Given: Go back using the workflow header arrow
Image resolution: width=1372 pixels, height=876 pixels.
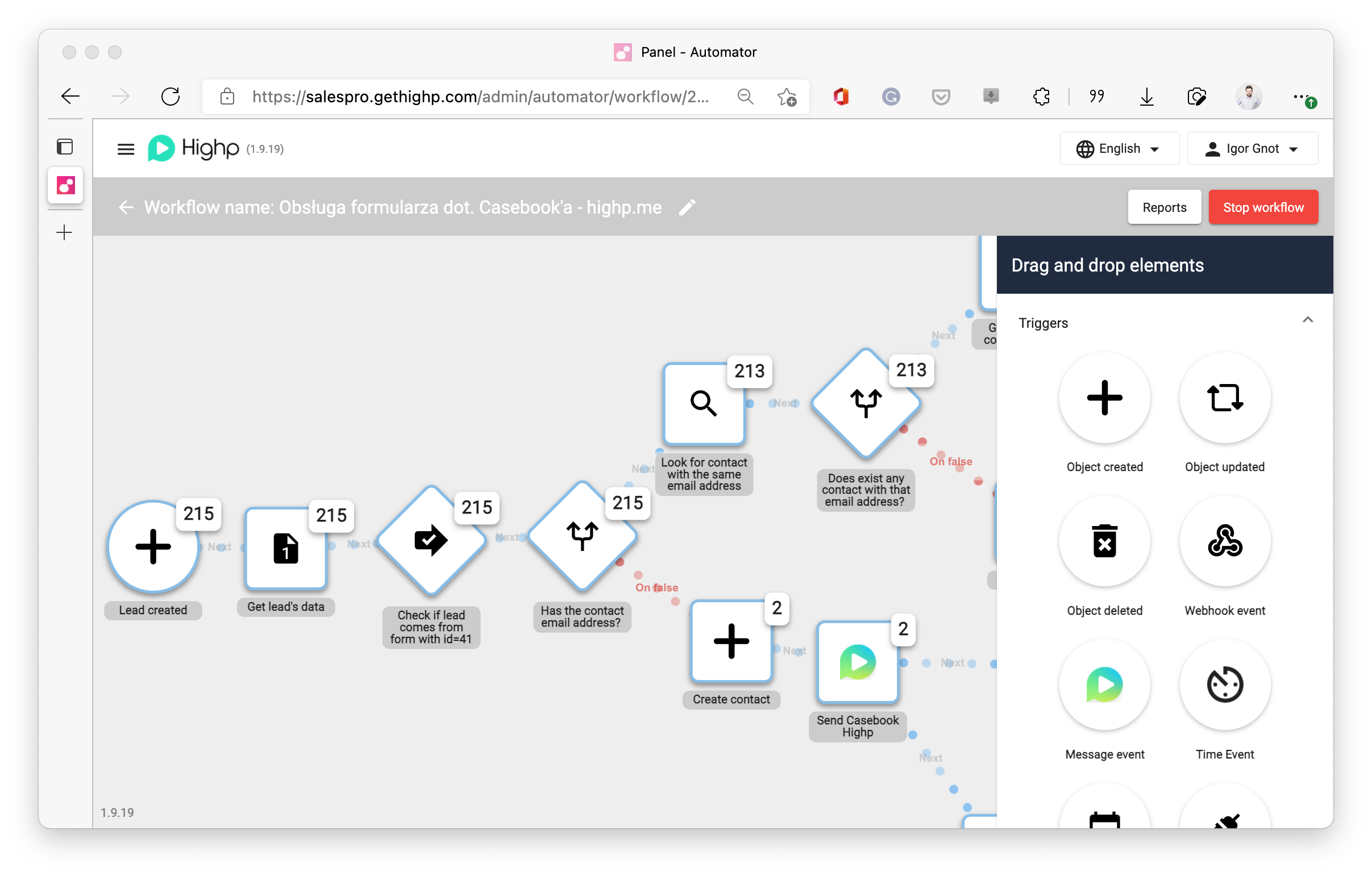Looking at the screenshot, I should [x=126, y=207].
